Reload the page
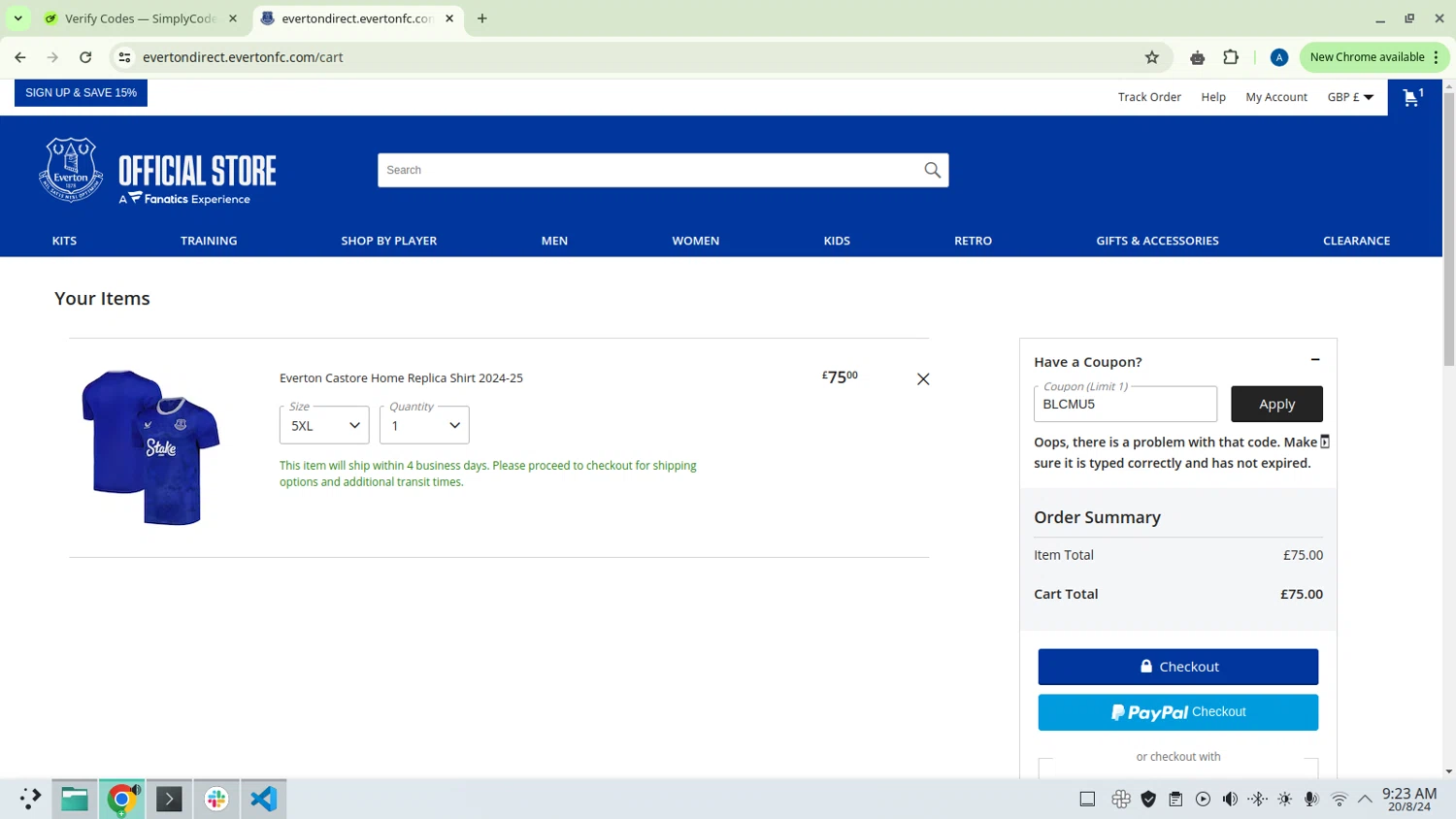This screenshot has width=1456, height=819. pos(85,57)
